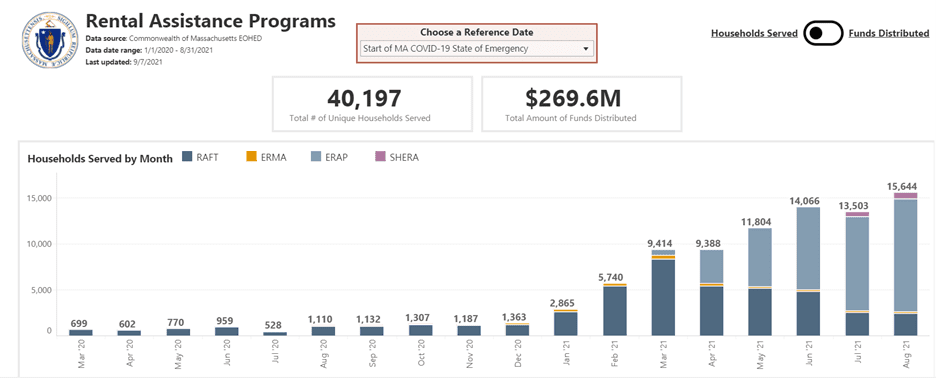Image resolution: width=936 pixels, height=378 pixels.
Task: Select the RAFT legend color swatch
Action: tap(186, 157)
